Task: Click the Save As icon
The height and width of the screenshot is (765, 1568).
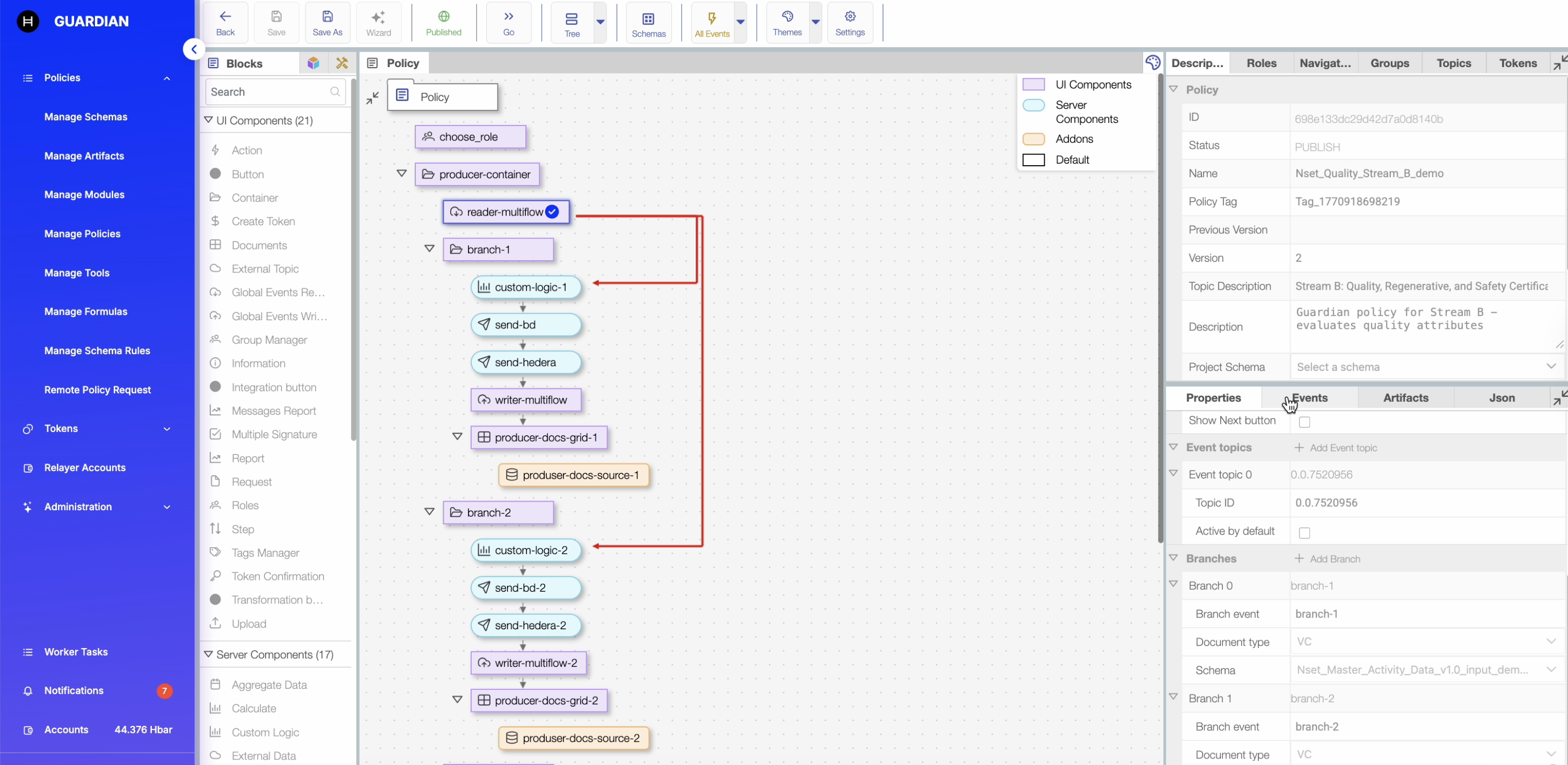Action: (327, 23)
